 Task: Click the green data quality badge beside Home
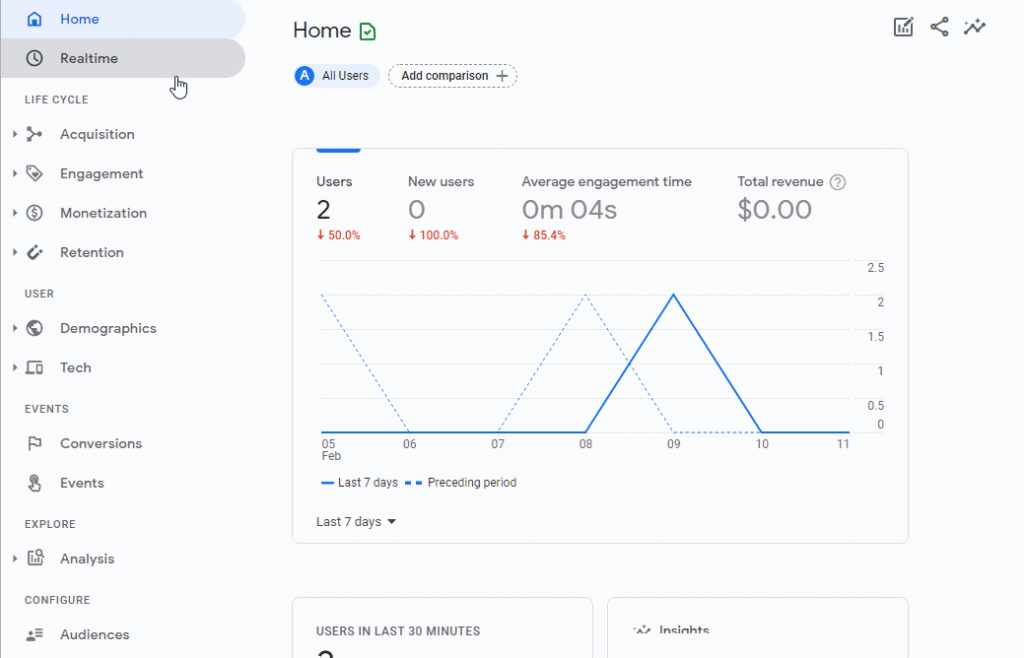tap(367, 31)
